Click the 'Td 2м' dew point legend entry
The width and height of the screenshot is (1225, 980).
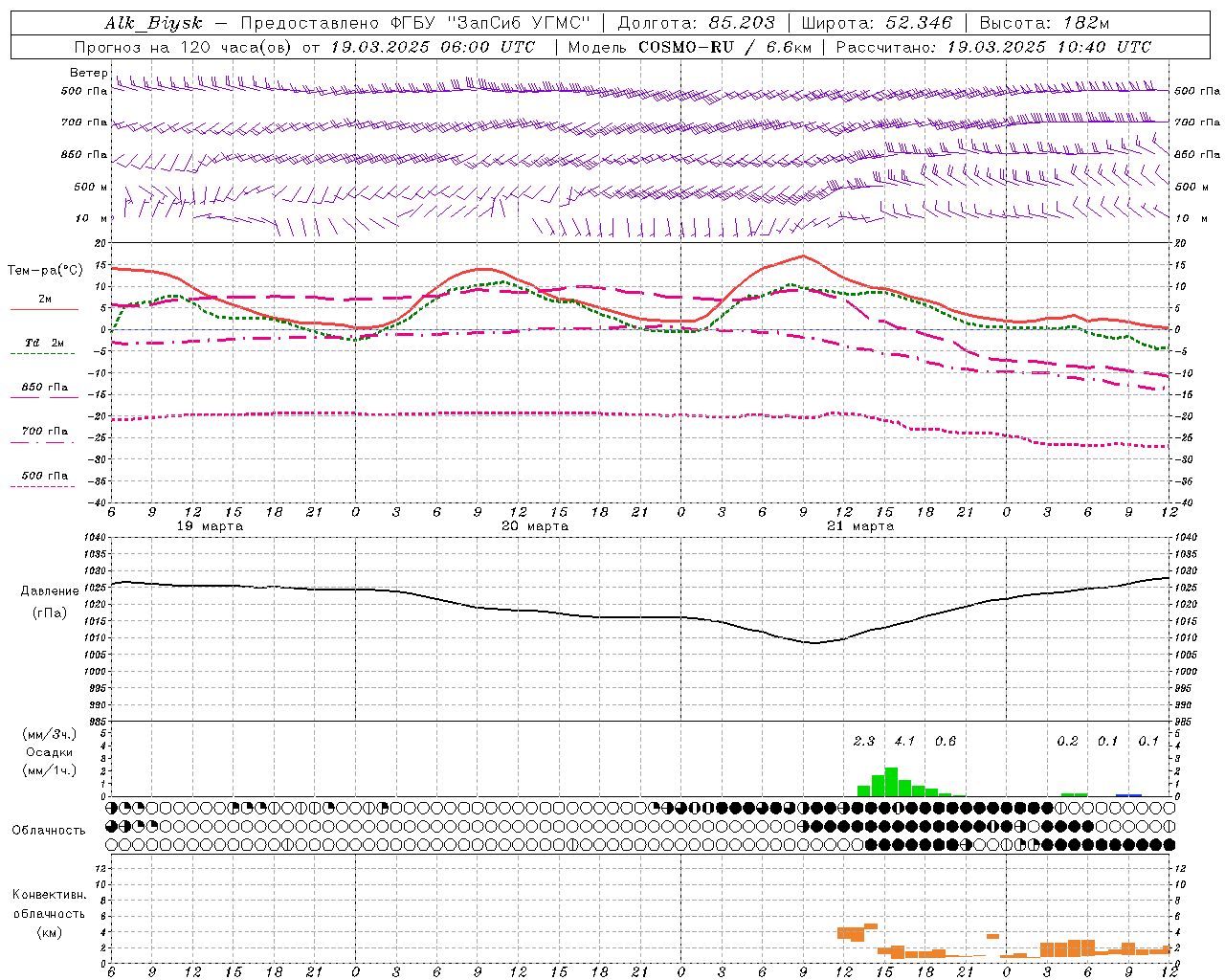(x=45, y=343)
